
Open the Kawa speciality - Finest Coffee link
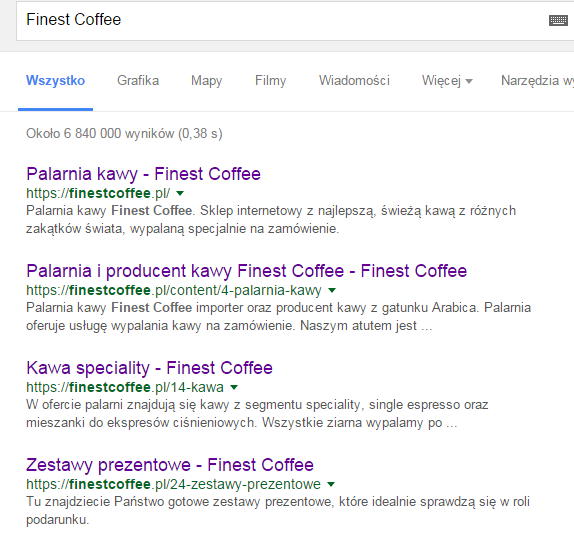click(149, 368)
